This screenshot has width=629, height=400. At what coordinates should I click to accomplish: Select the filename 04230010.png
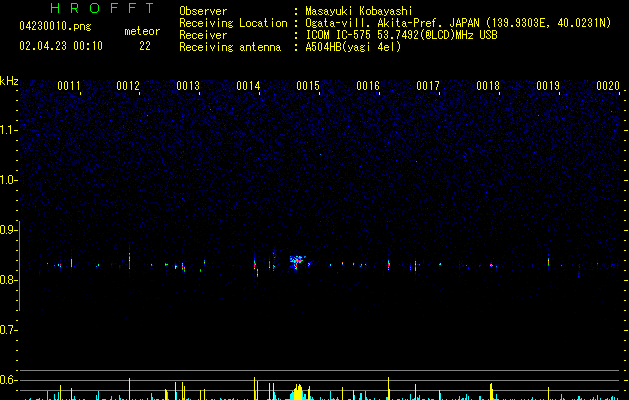55,26
